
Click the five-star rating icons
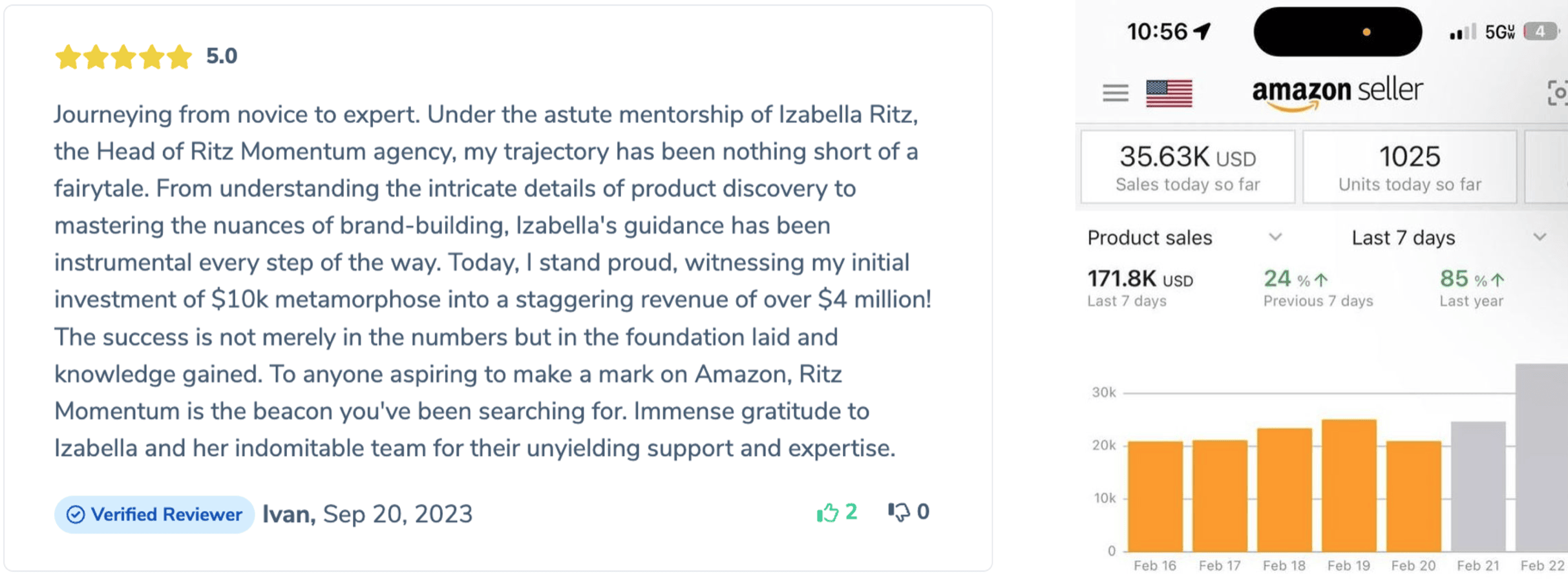coord(123,57)
